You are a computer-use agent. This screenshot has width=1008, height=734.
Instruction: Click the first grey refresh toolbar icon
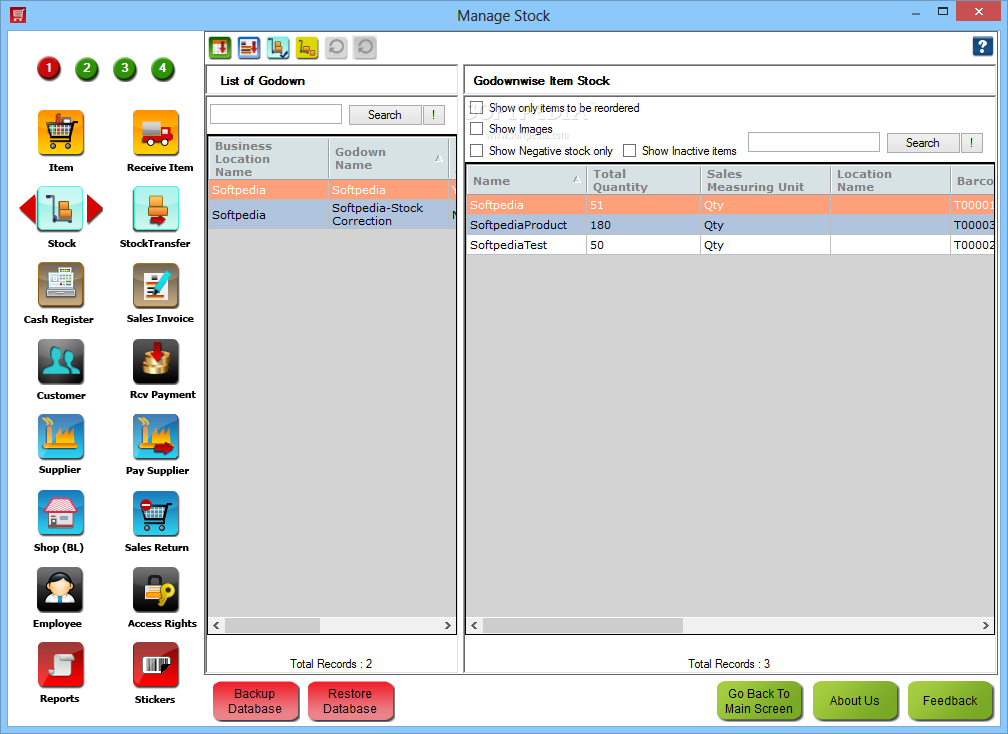point(336,48)
